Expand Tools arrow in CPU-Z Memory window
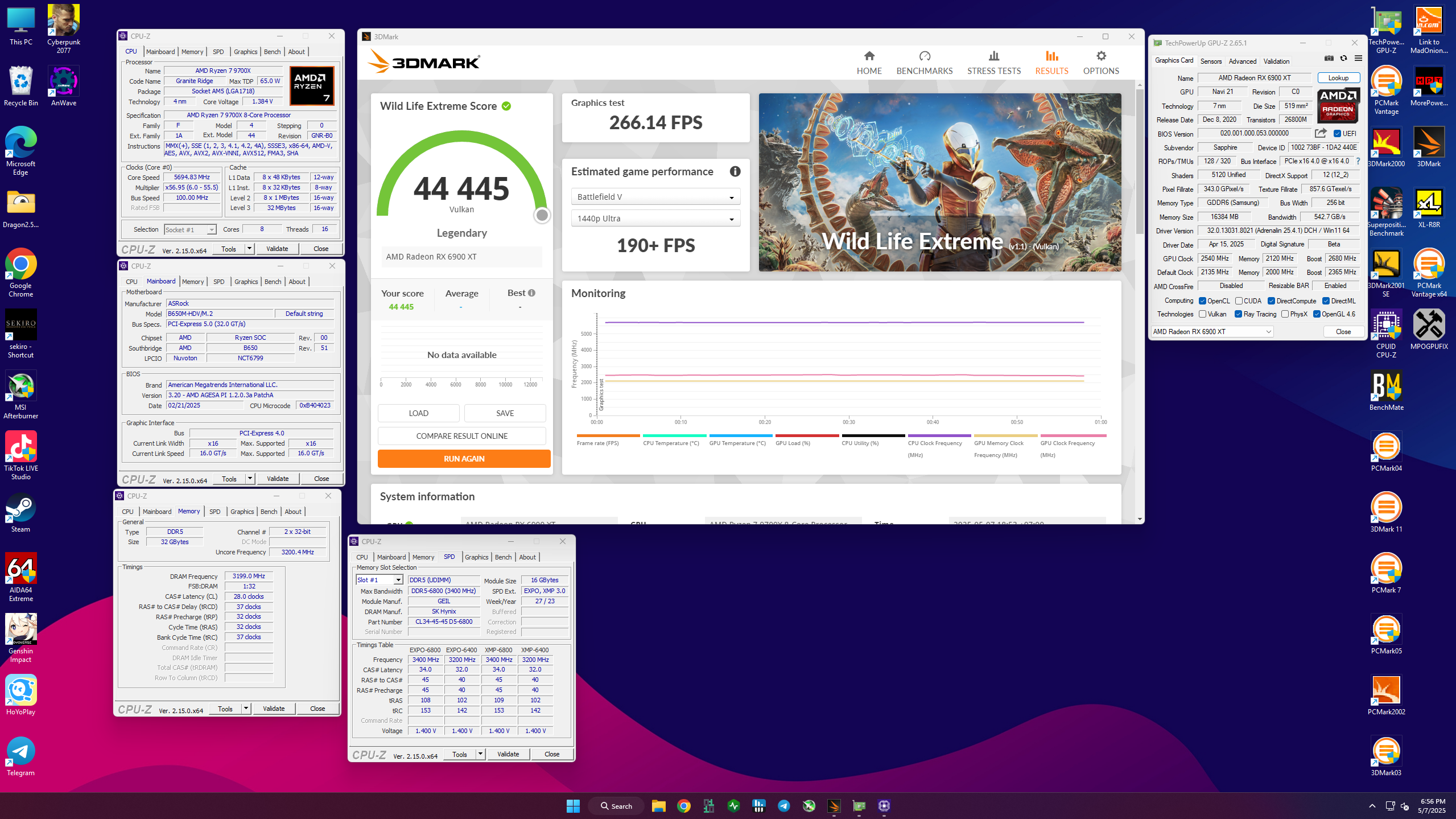 (x=245, y=709)
